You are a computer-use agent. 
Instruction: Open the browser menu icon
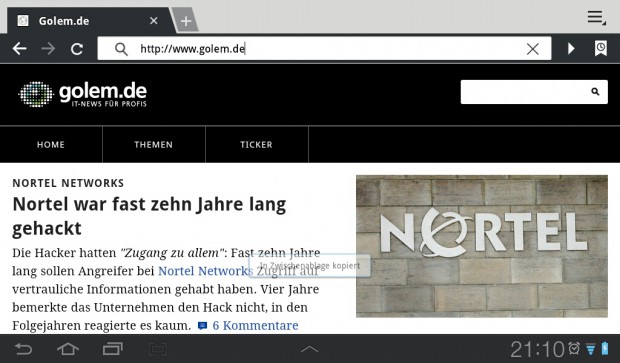[x=596, y=18]
